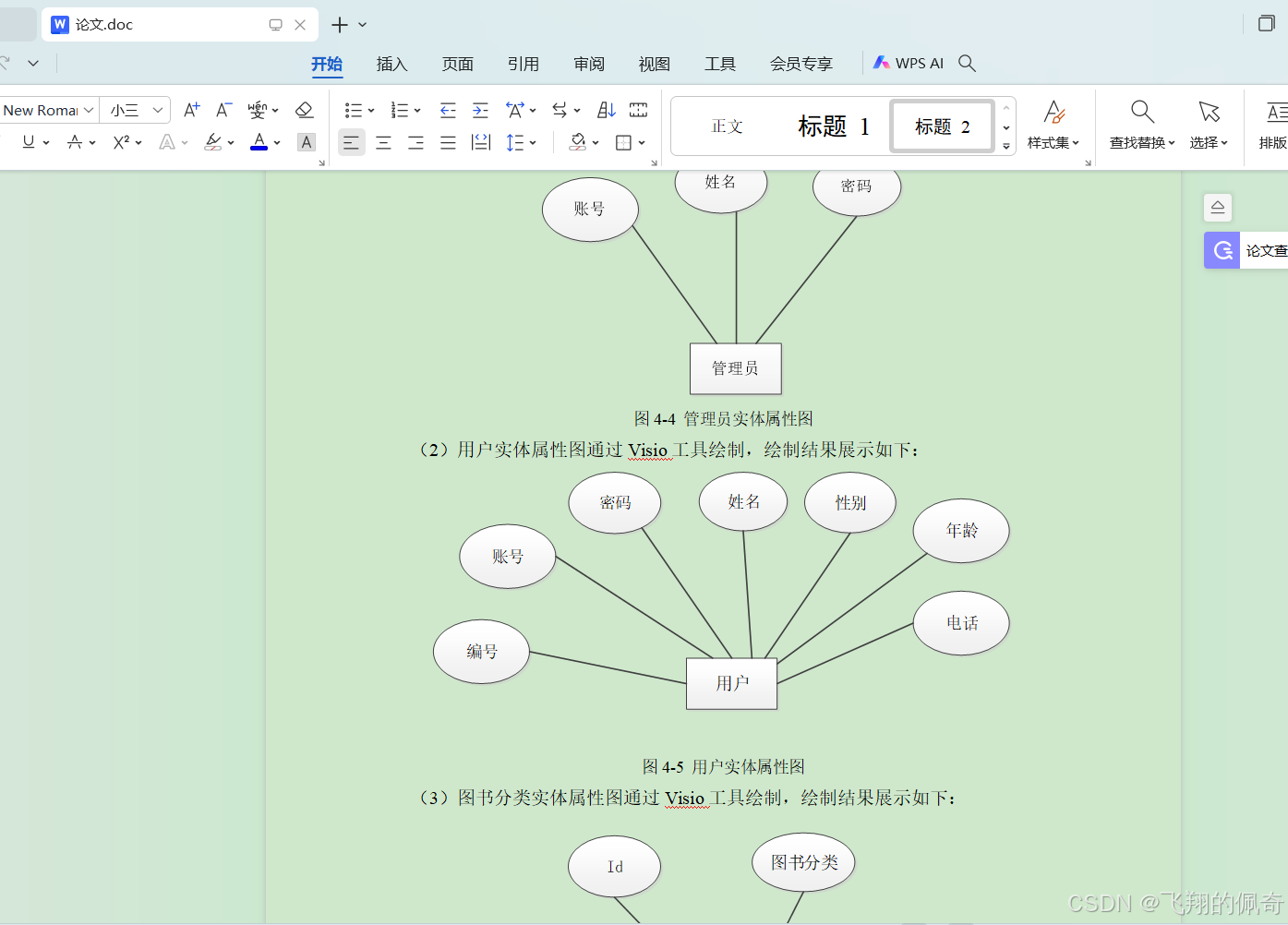Click the decrease indent icon

pyautogui.click(x=448, y=111)
